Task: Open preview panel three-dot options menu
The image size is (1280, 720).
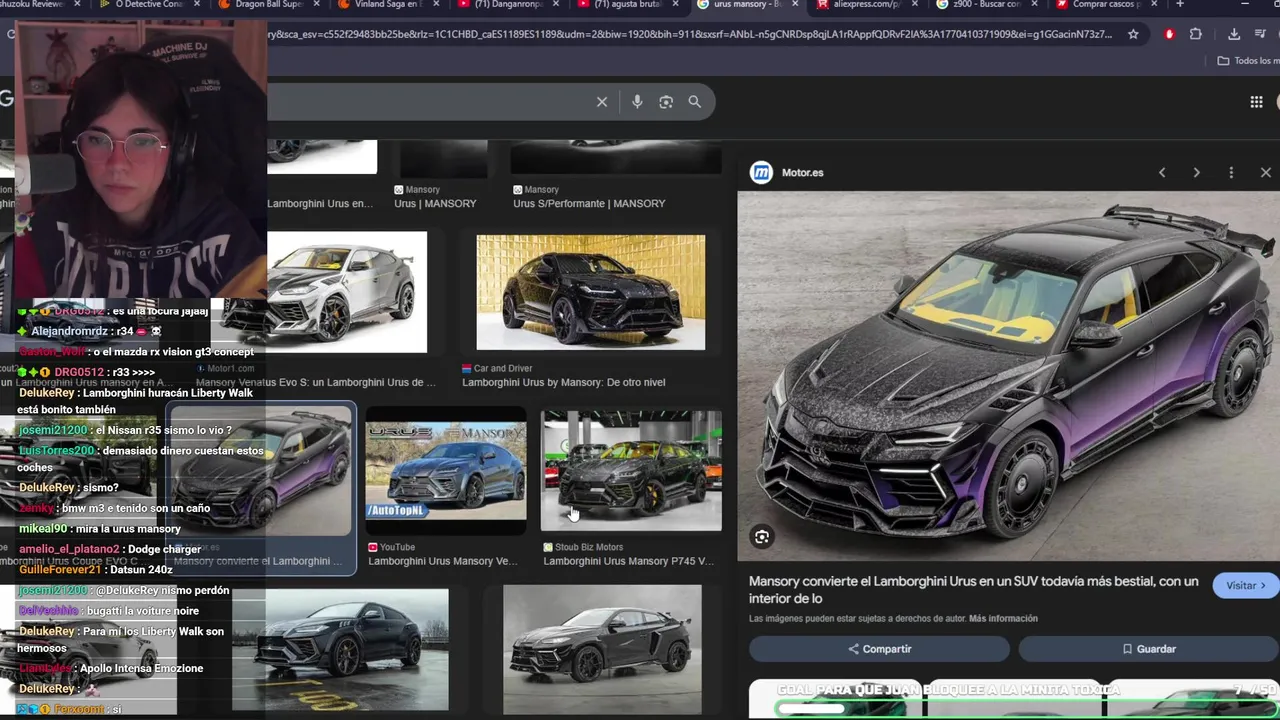Action: tap(1231, 173)
